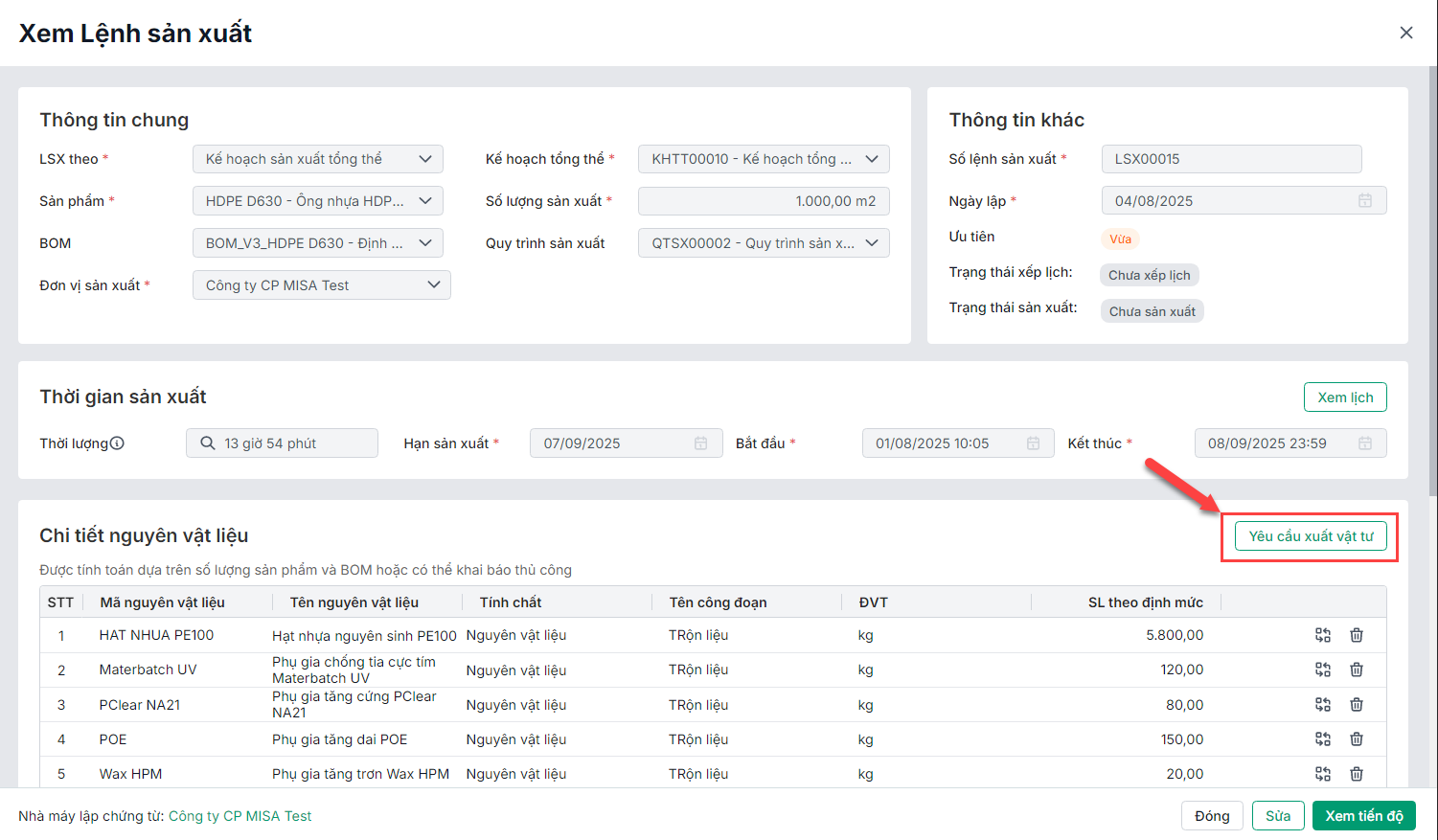
Task: Open the Sản phẩm dropdown
Action: click(x=425, y=201)
